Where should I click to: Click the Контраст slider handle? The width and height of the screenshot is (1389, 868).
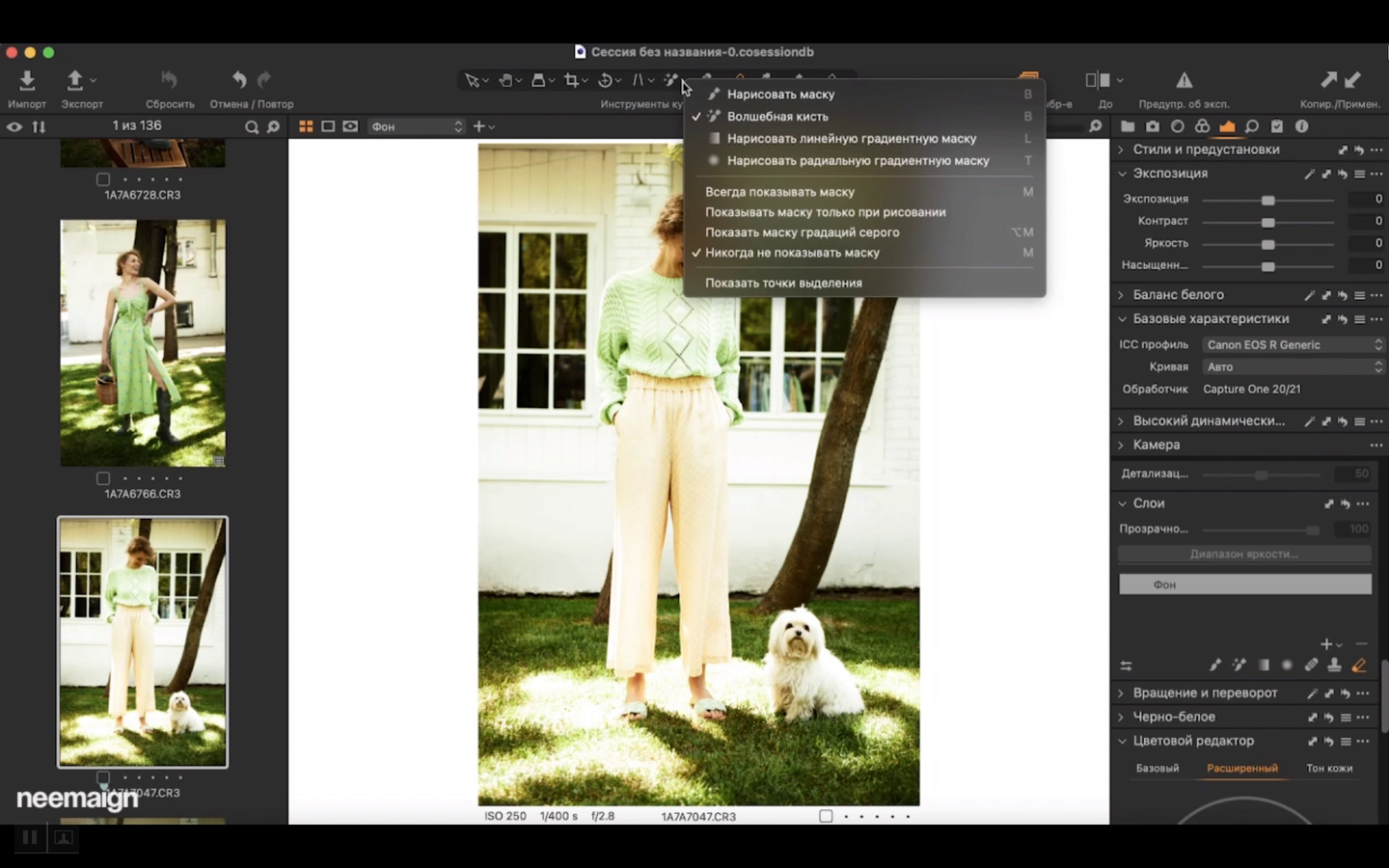click(1267, 222)
